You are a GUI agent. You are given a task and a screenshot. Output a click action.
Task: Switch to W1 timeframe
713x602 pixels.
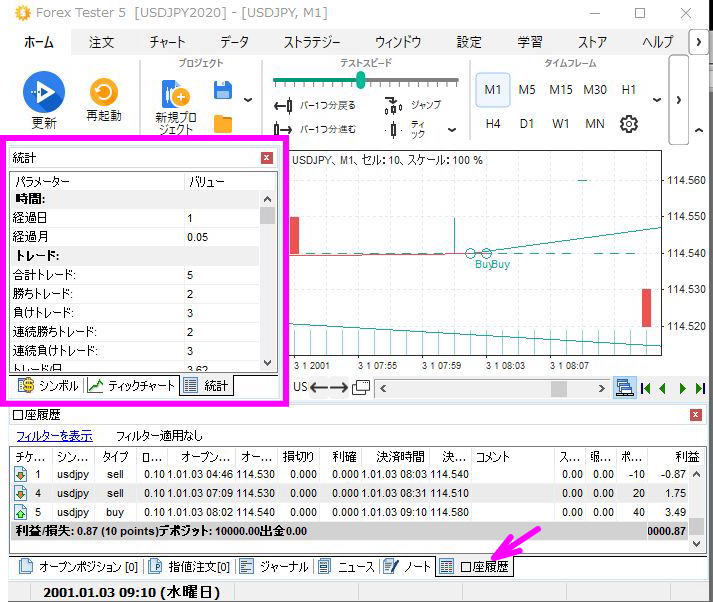(x=560, y=124)
